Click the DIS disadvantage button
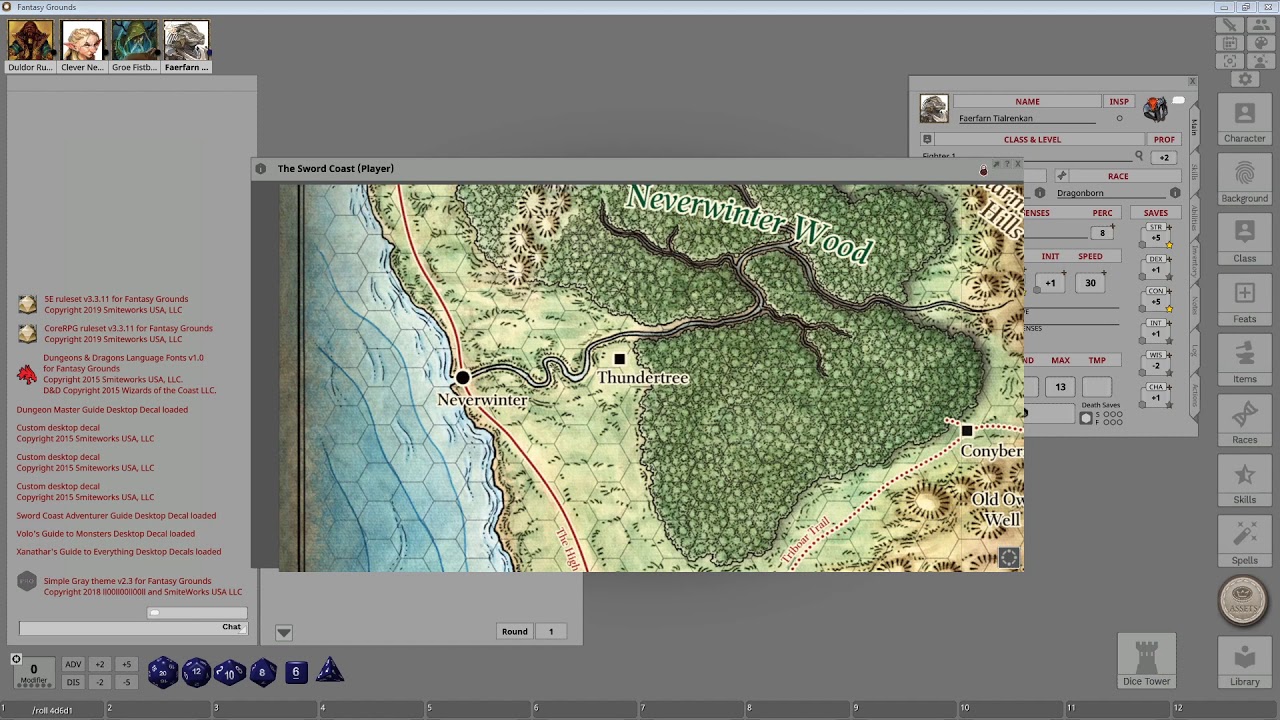 point(73,682)
